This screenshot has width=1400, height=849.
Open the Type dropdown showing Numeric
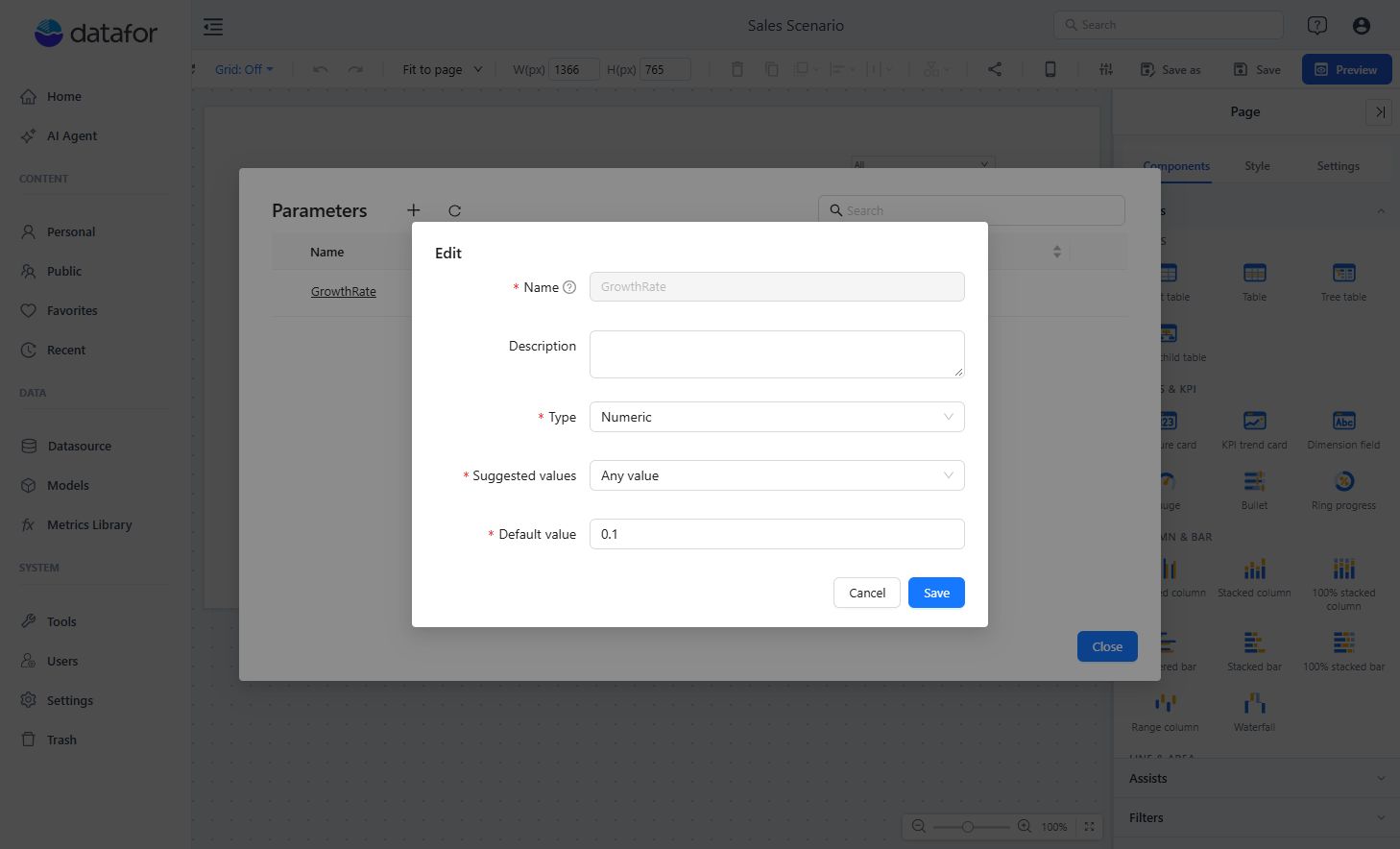(x=777, y=417)
